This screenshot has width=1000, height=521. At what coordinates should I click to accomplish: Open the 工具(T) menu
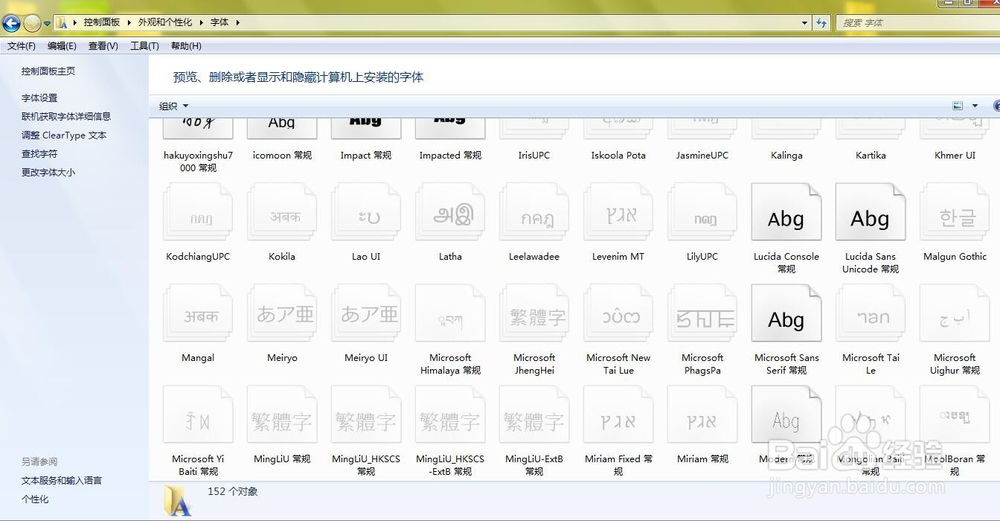(x=144, y=46)
